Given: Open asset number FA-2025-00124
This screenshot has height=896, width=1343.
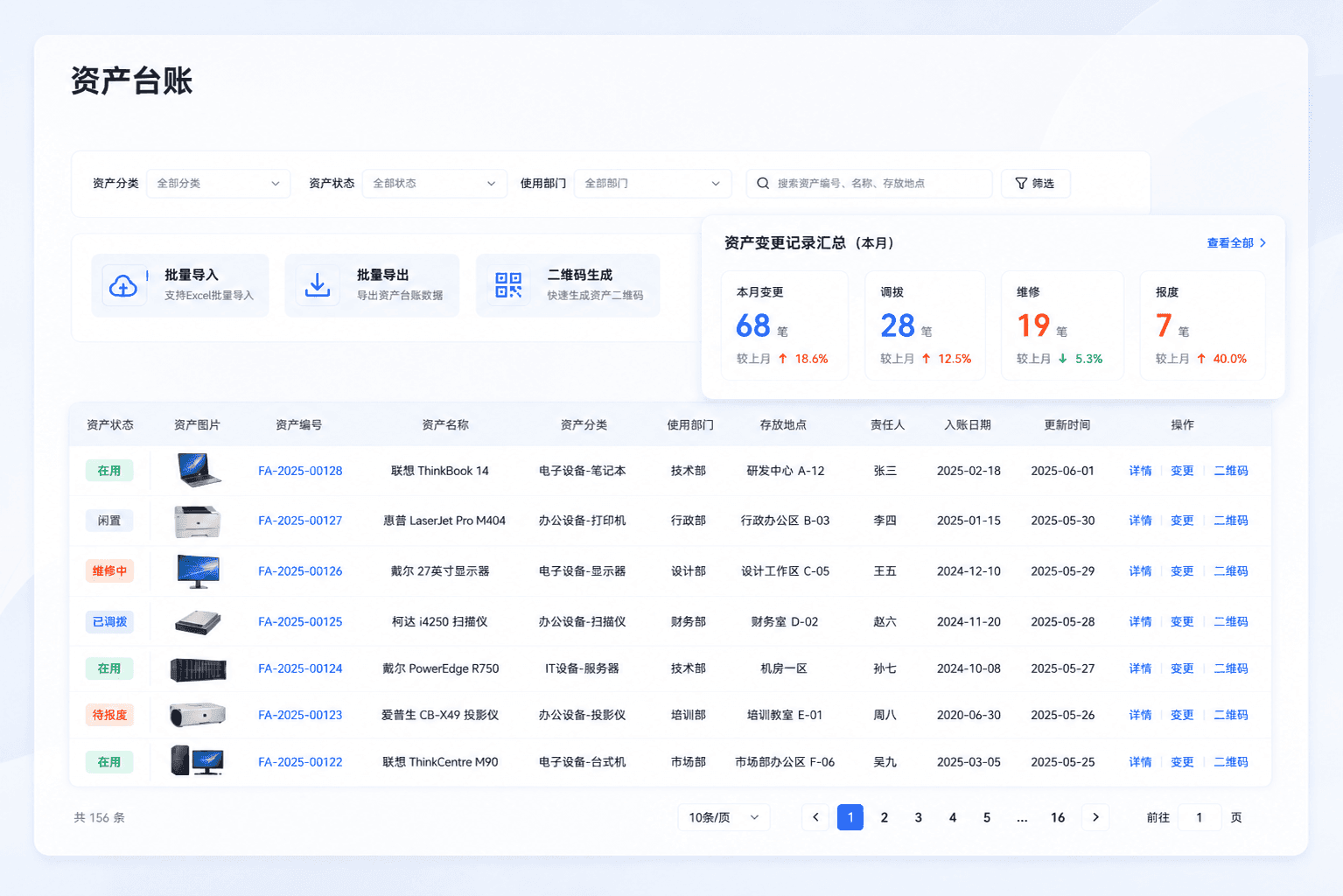Looking at the screenshot, I should 300,668.
